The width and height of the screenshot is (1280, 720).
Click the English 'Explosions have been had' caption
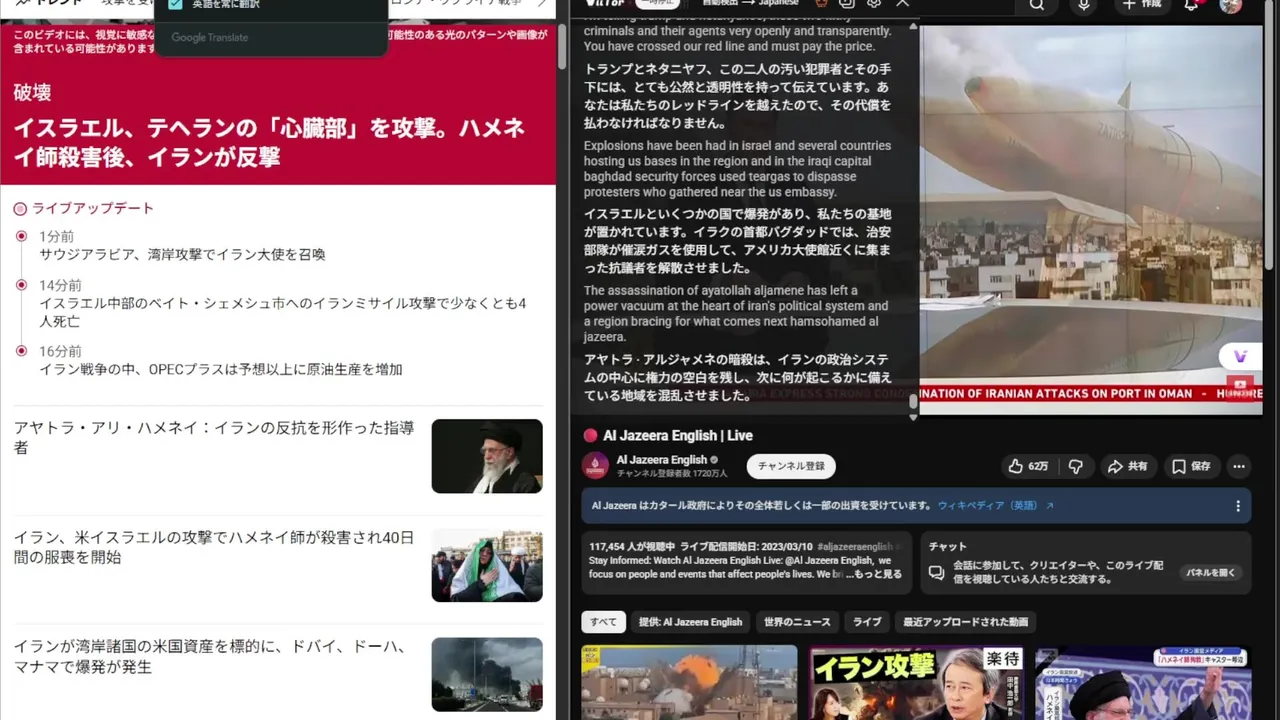click(x=738, y=168)
